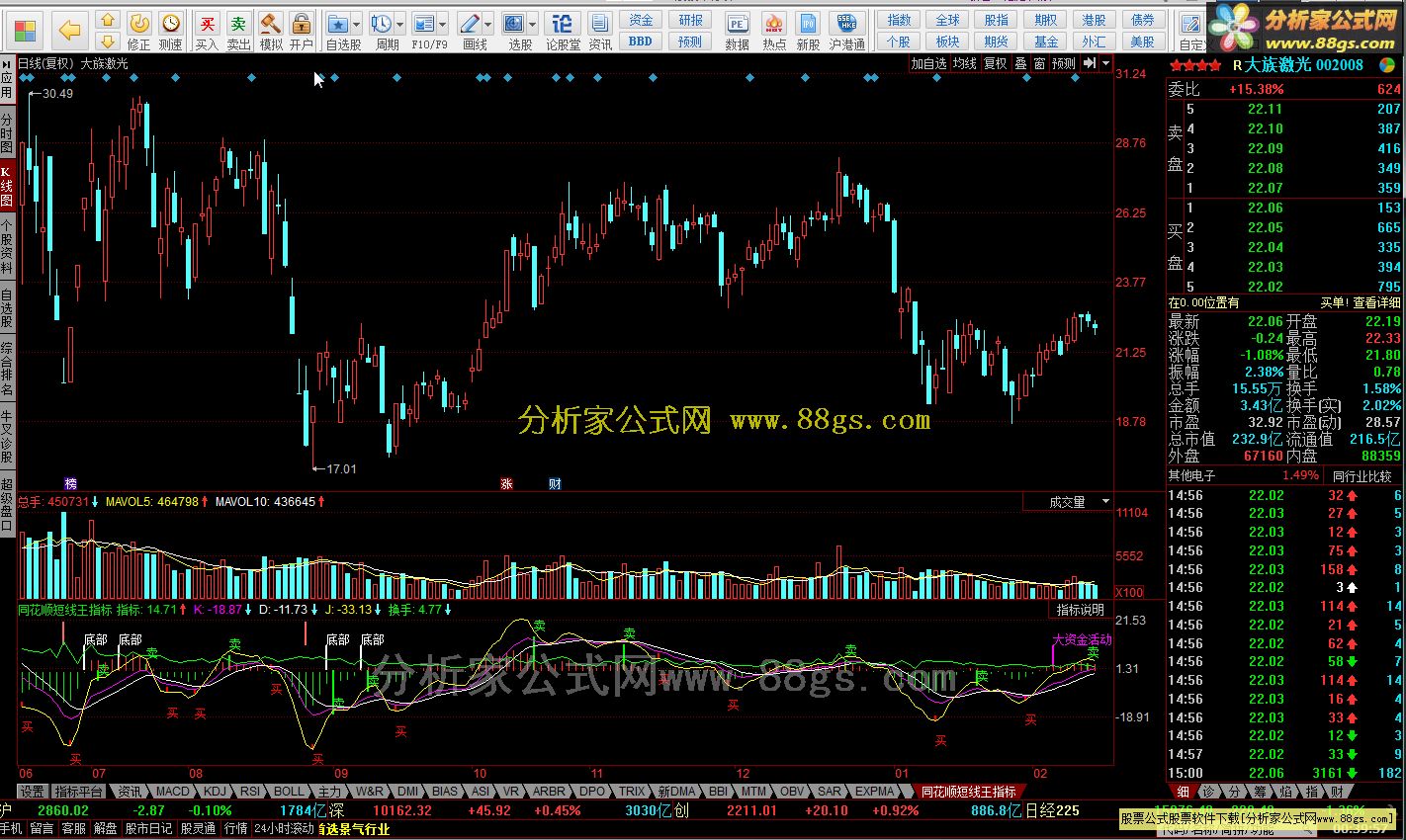This screenshot has width=1406, height=840.
Task: Select K线图 sidebar tab
Action: (7, 186)
